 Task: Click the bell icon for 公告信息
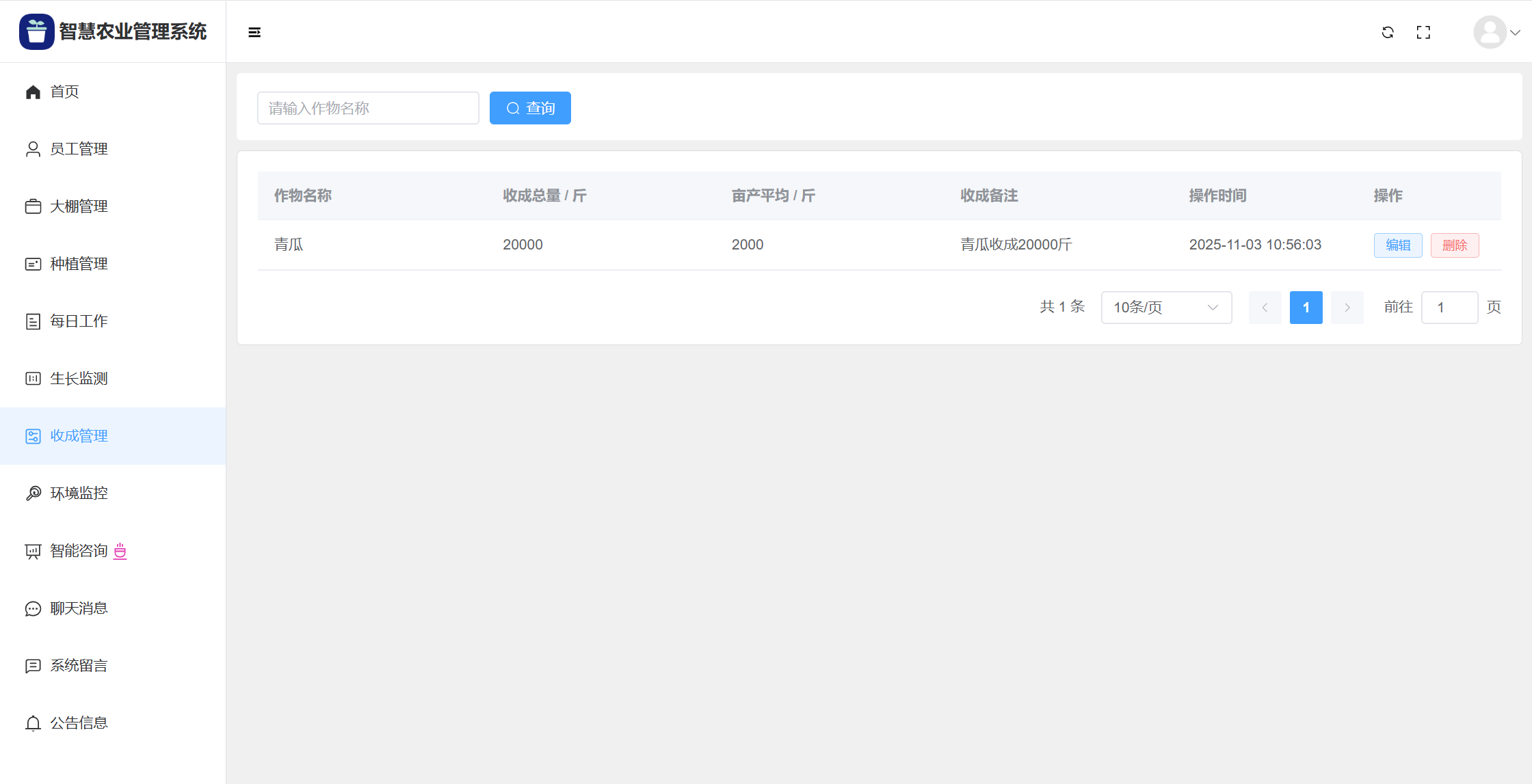(33, 723)
